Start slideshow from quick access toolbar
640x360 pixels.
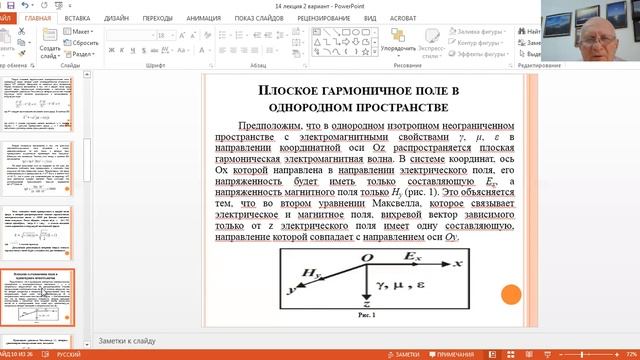(58, 5)
